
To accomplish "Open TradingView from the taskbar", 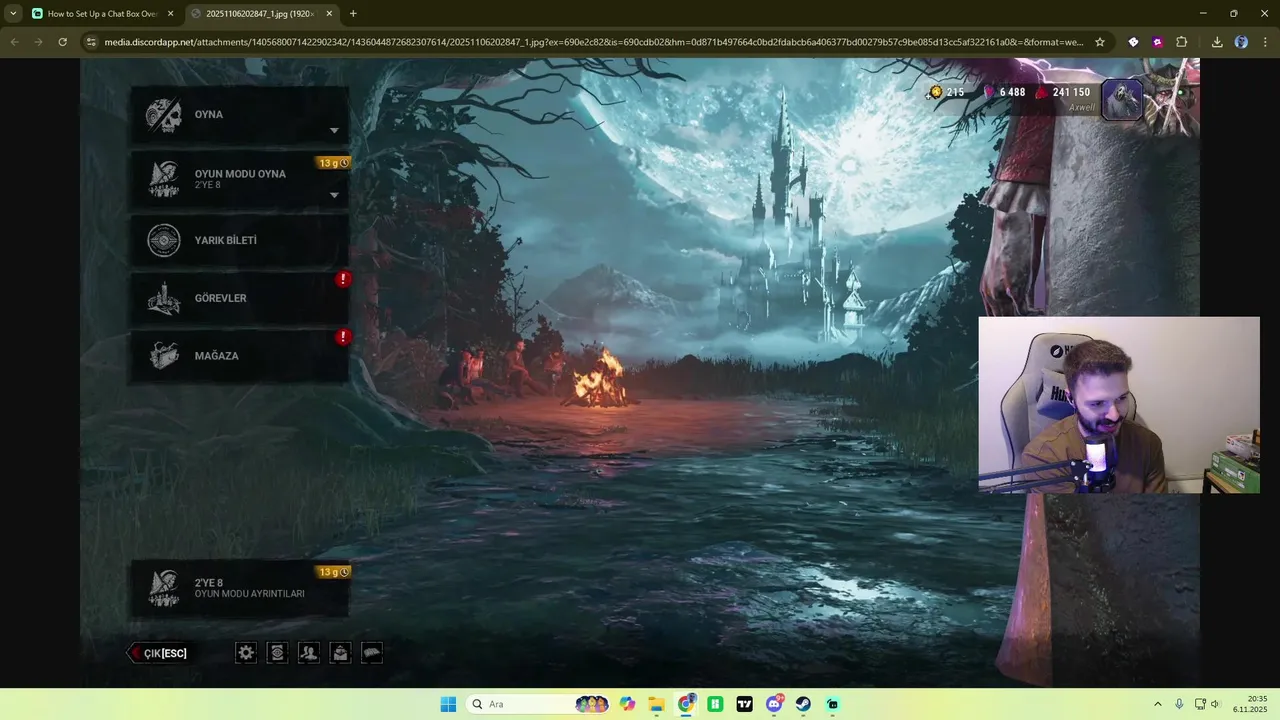I will [x=744, y=704].
